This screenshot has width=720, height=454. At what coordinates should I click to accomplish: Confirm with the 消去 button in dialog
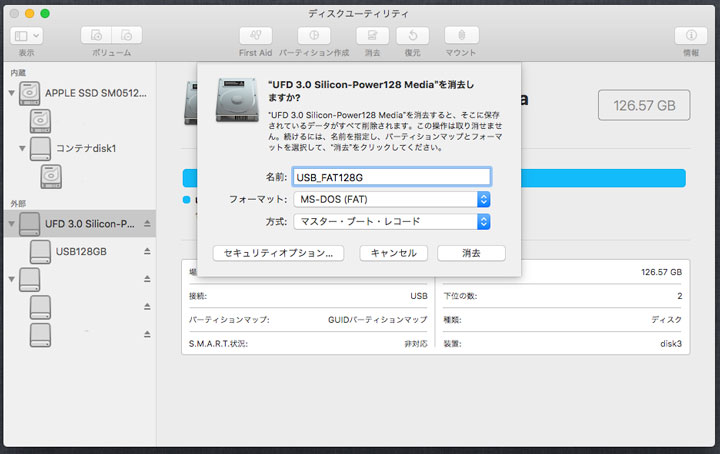(471, 253)
